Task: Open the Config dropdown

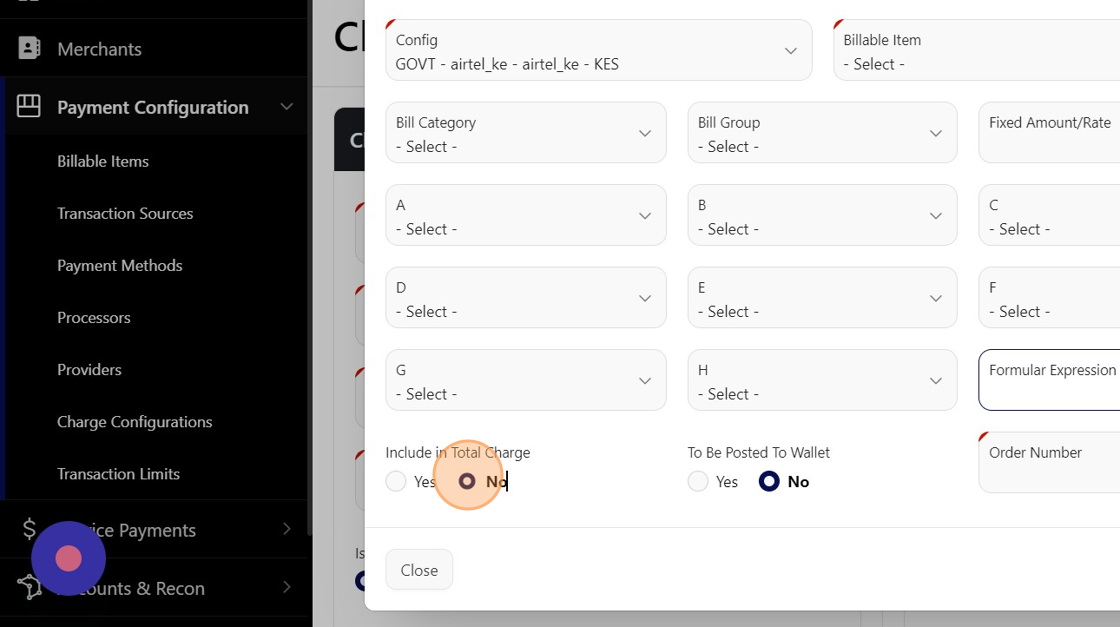Action: coord(598,51)
